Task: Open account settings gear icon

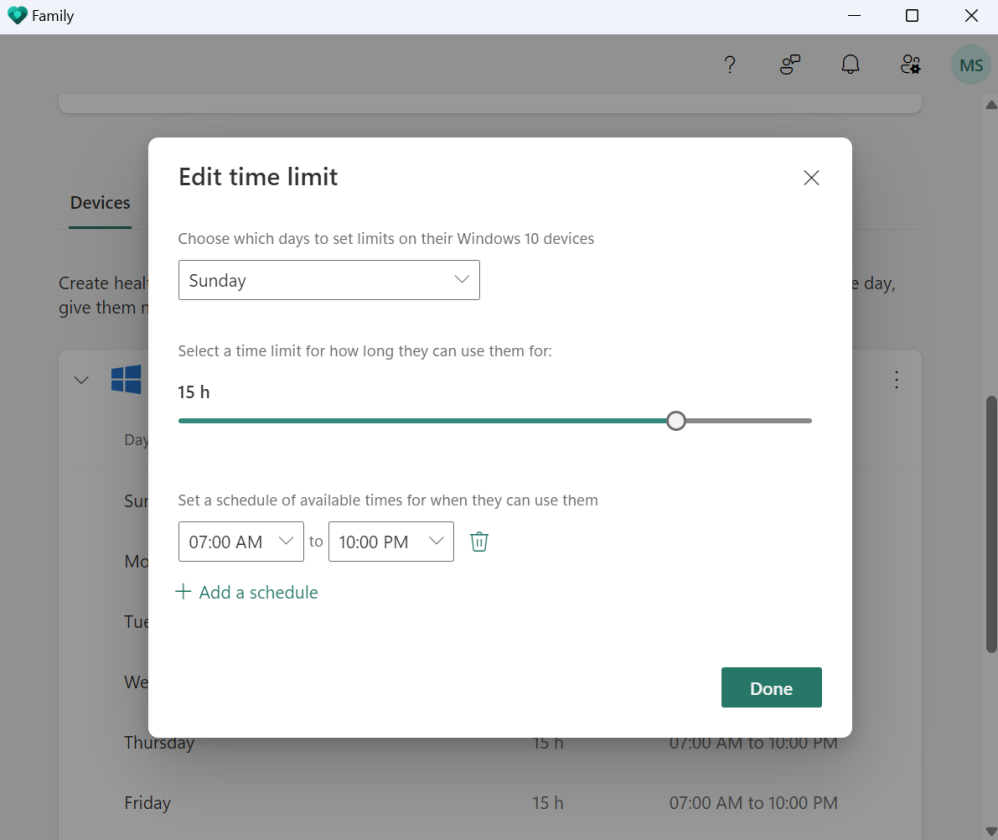Action: (x=910, y=64)
